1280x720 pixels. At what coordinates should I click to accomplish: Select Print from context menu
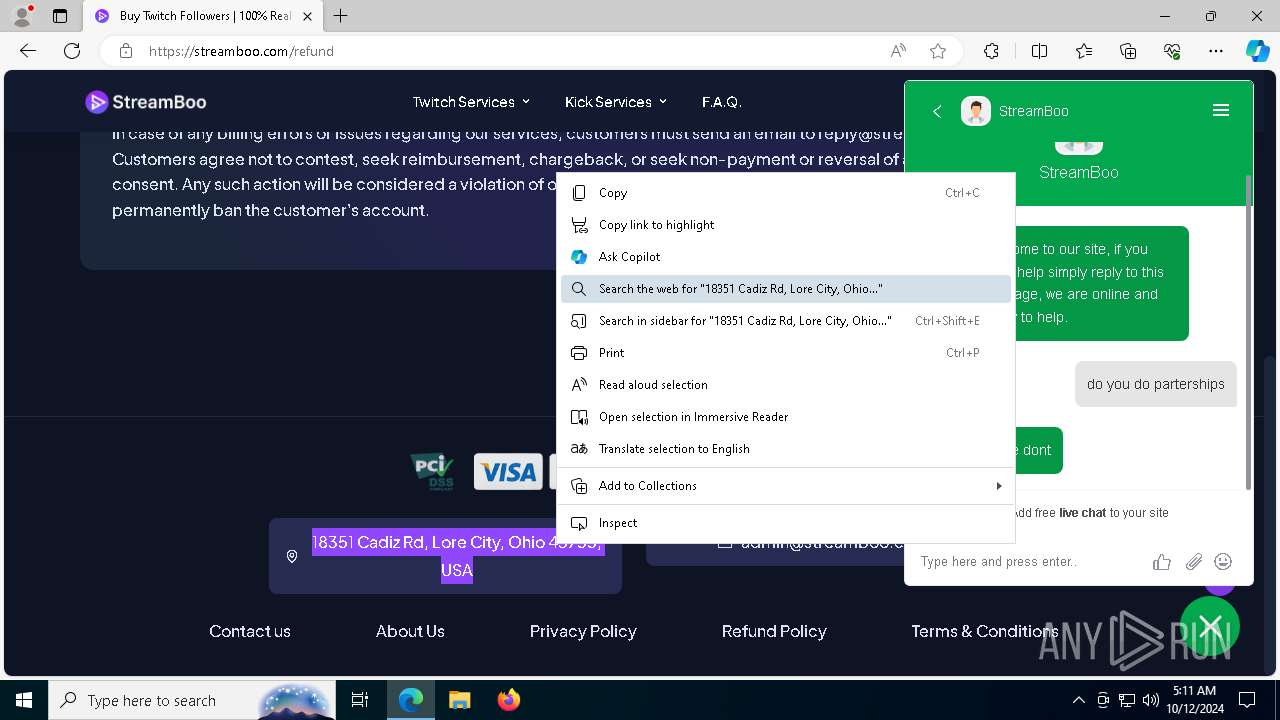[786, 353]
